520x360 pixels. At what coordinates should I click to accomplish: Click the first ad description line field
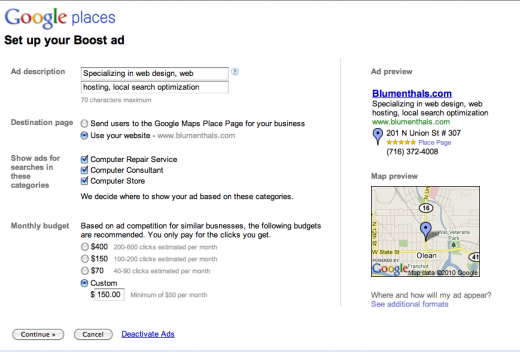point(155,73)
